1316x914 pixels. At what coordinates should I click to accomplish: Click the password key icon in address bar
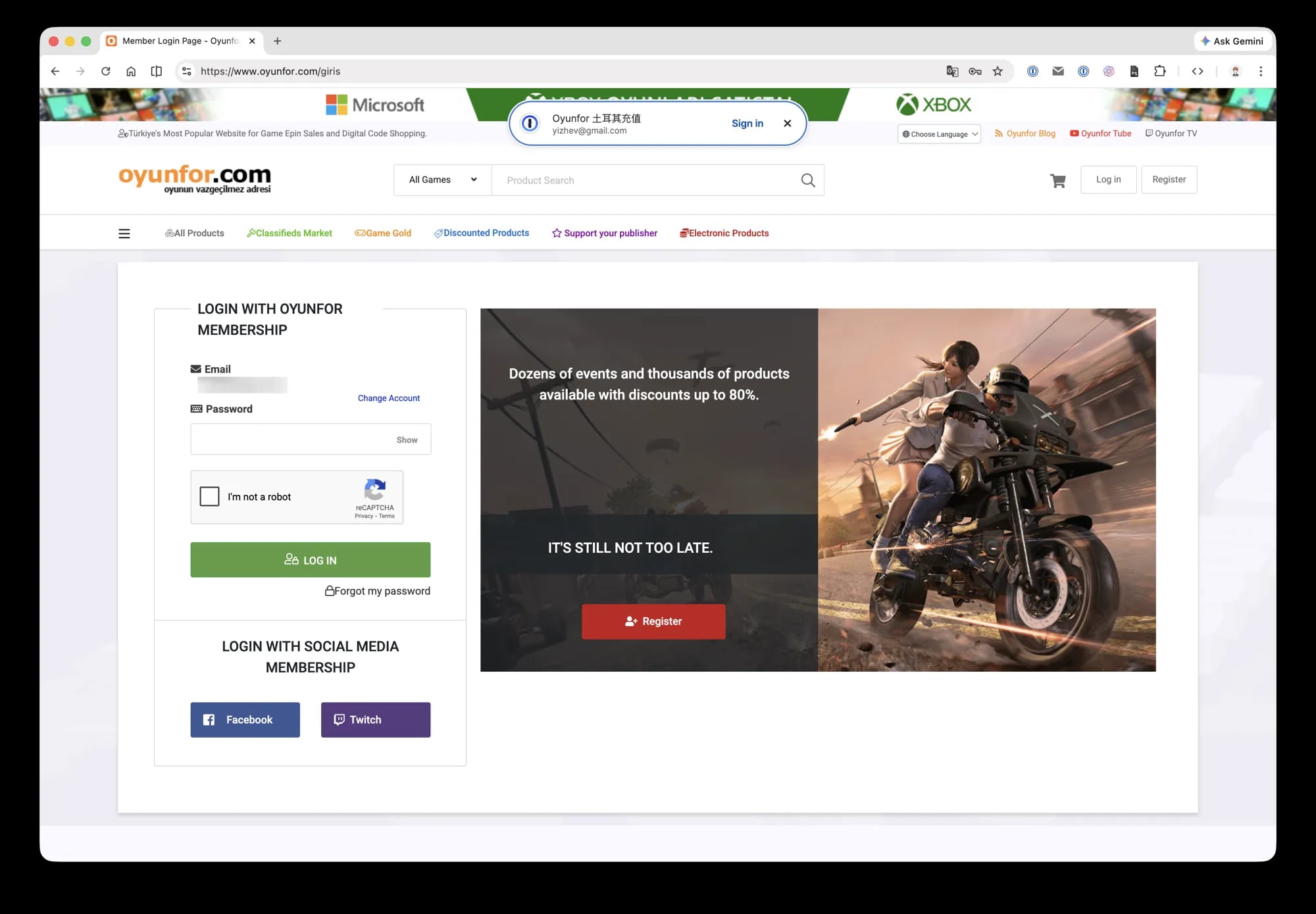click(974, 71)
